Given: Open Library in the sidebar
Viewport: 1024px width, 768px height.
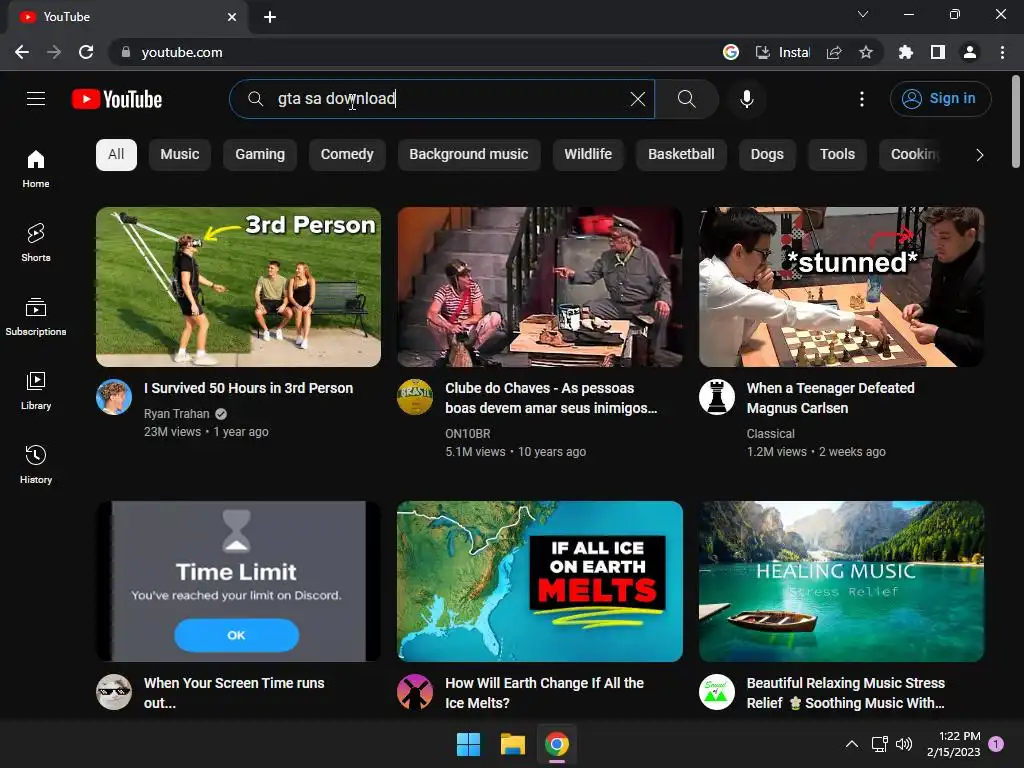Looking at the screenshot, I should 36,391.
